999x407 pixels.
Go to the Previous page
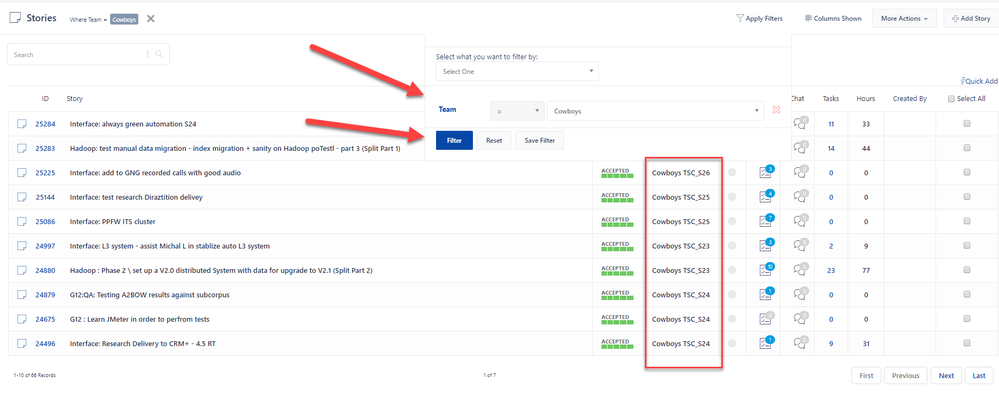905,376
